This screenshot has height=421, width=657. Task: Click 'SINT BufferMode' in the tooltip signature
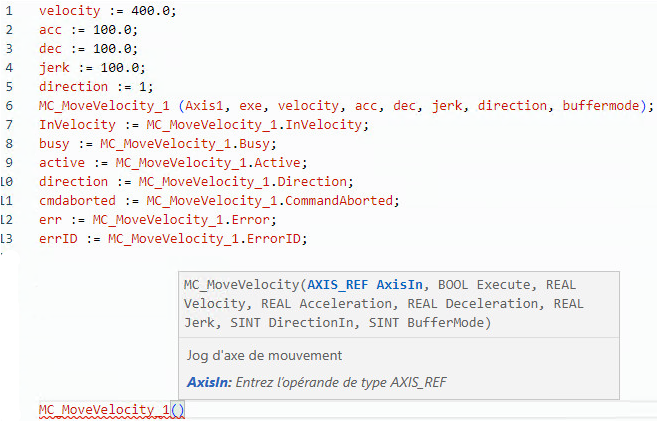point(426,323)
